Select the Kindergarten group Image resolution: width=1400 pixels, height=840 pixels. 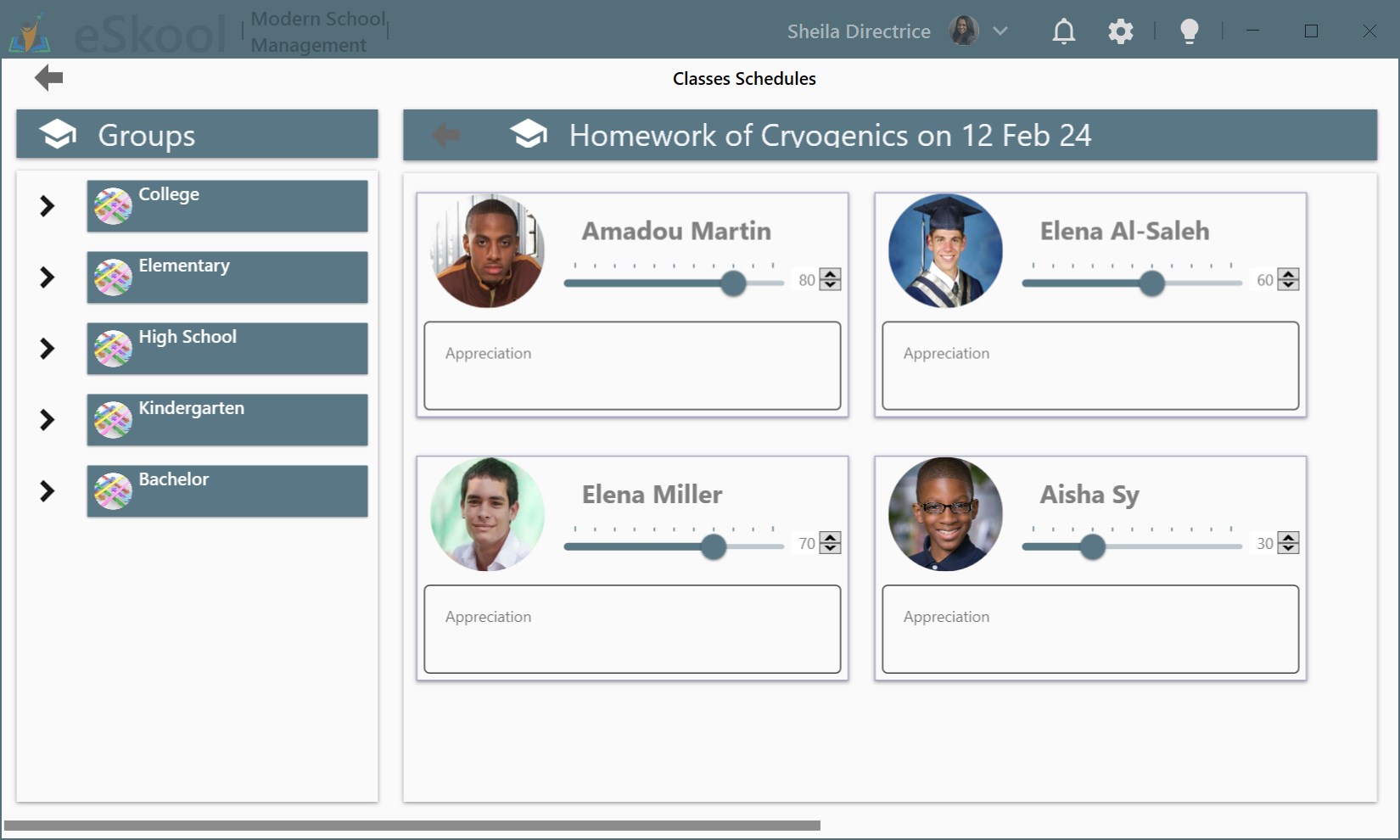(x=227, y=419)
